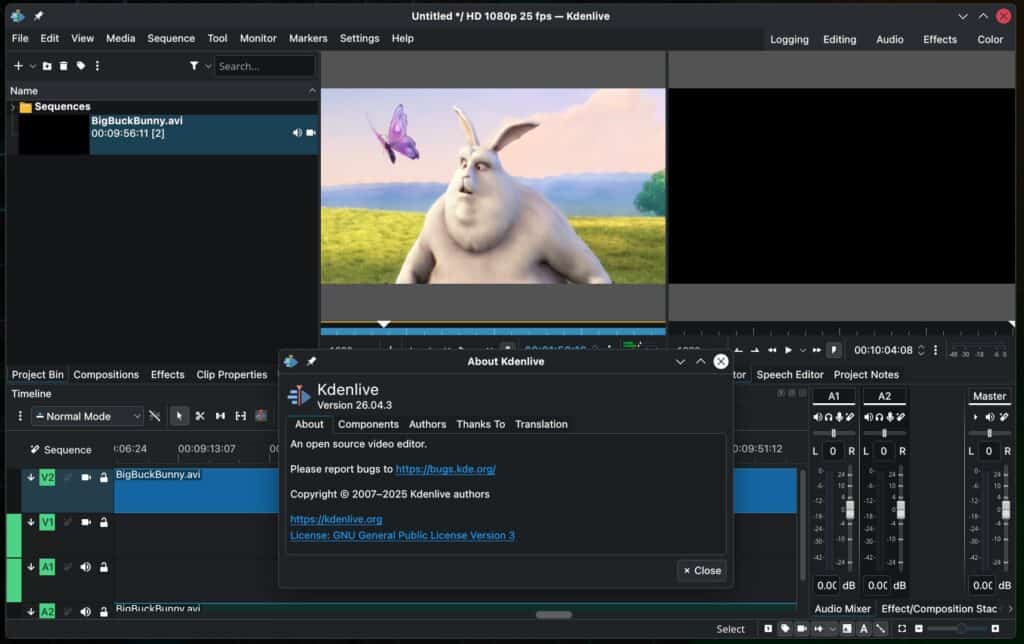Screen dimensions: 1024x644
Task: Select the razor (cut) tool in timeline toolbar
Action: coord(200,416)
